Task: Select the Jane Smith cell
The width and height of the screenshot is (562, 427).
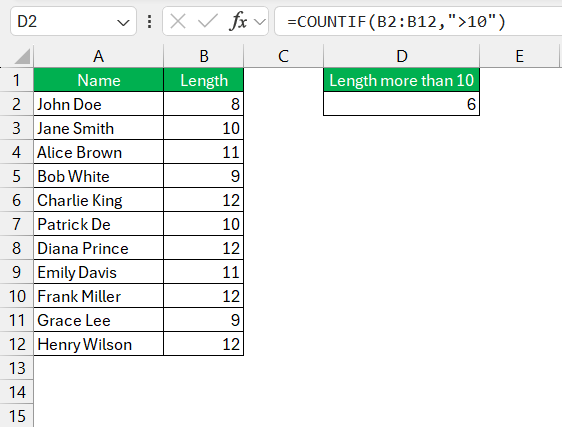Action: pyautogui.click(x=99, y=128)
